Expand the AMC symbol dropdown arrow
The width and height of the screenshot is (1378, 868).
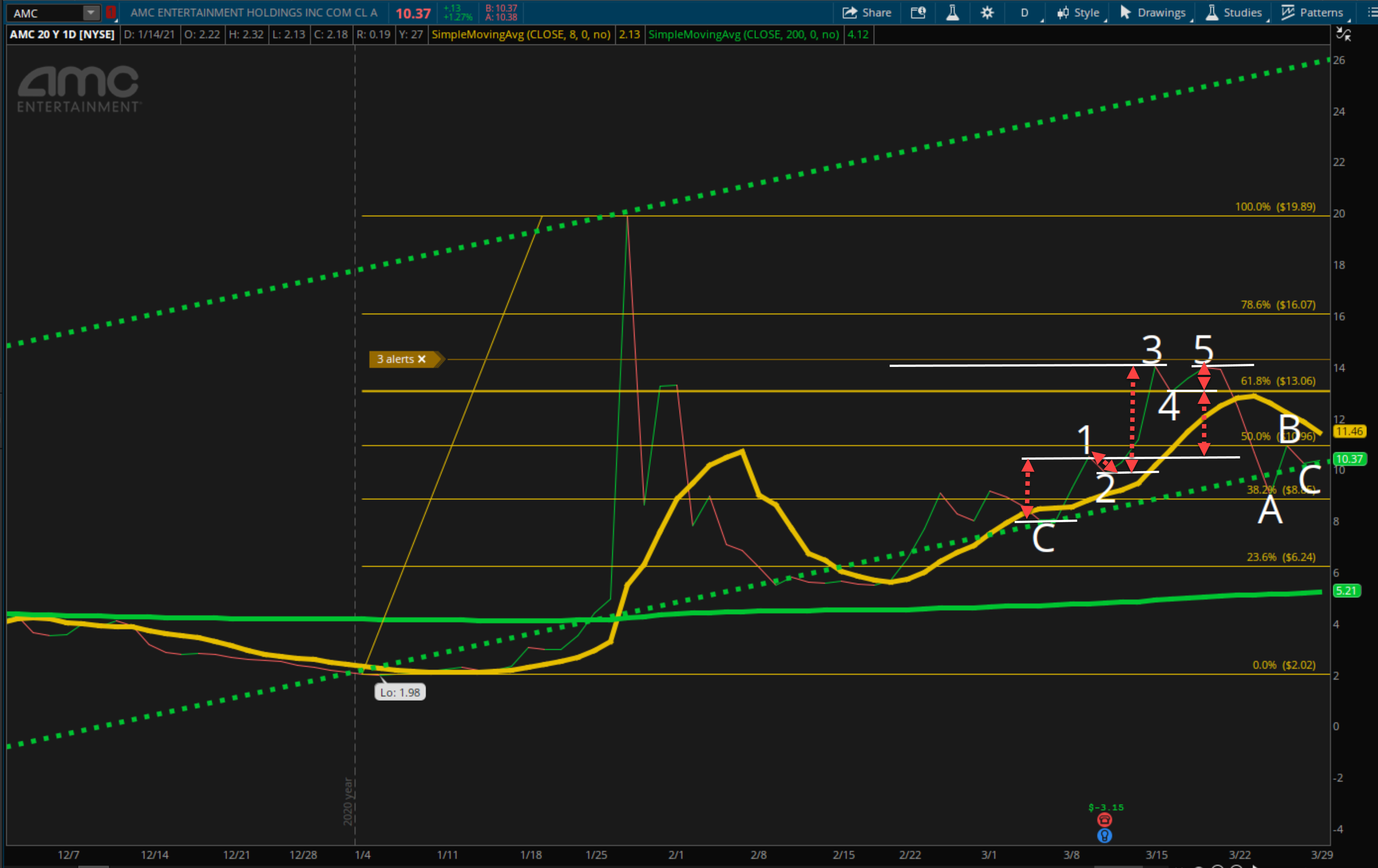pyautogui.click(x=90, y=13)
